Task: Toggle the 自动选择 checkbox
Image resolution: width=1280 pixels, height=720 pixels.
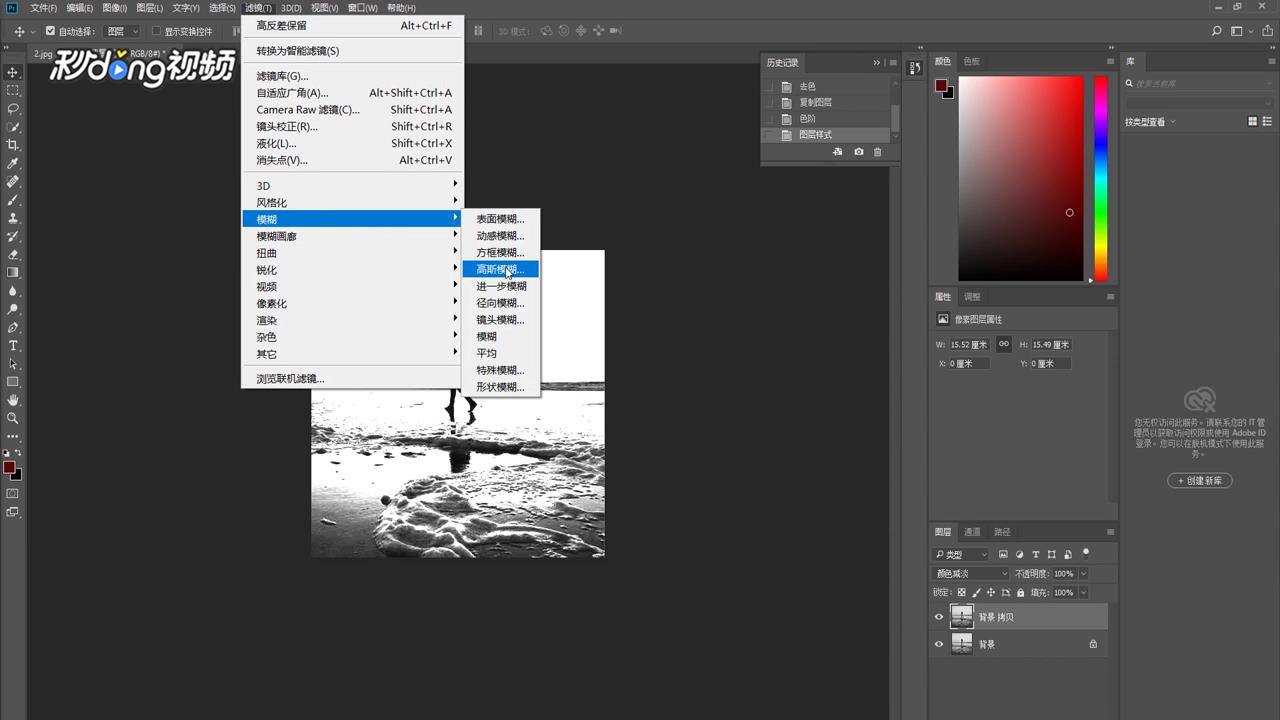Action: point(51,31)
